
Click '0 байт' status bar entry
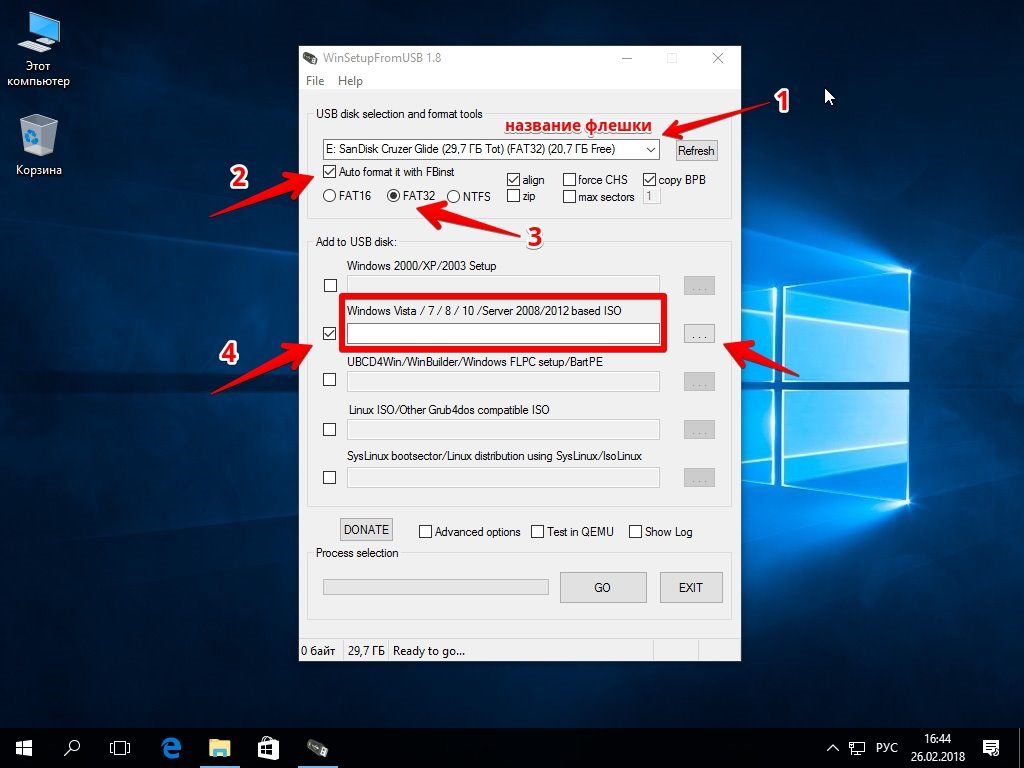pyautogui.click(x=318, y=651)
